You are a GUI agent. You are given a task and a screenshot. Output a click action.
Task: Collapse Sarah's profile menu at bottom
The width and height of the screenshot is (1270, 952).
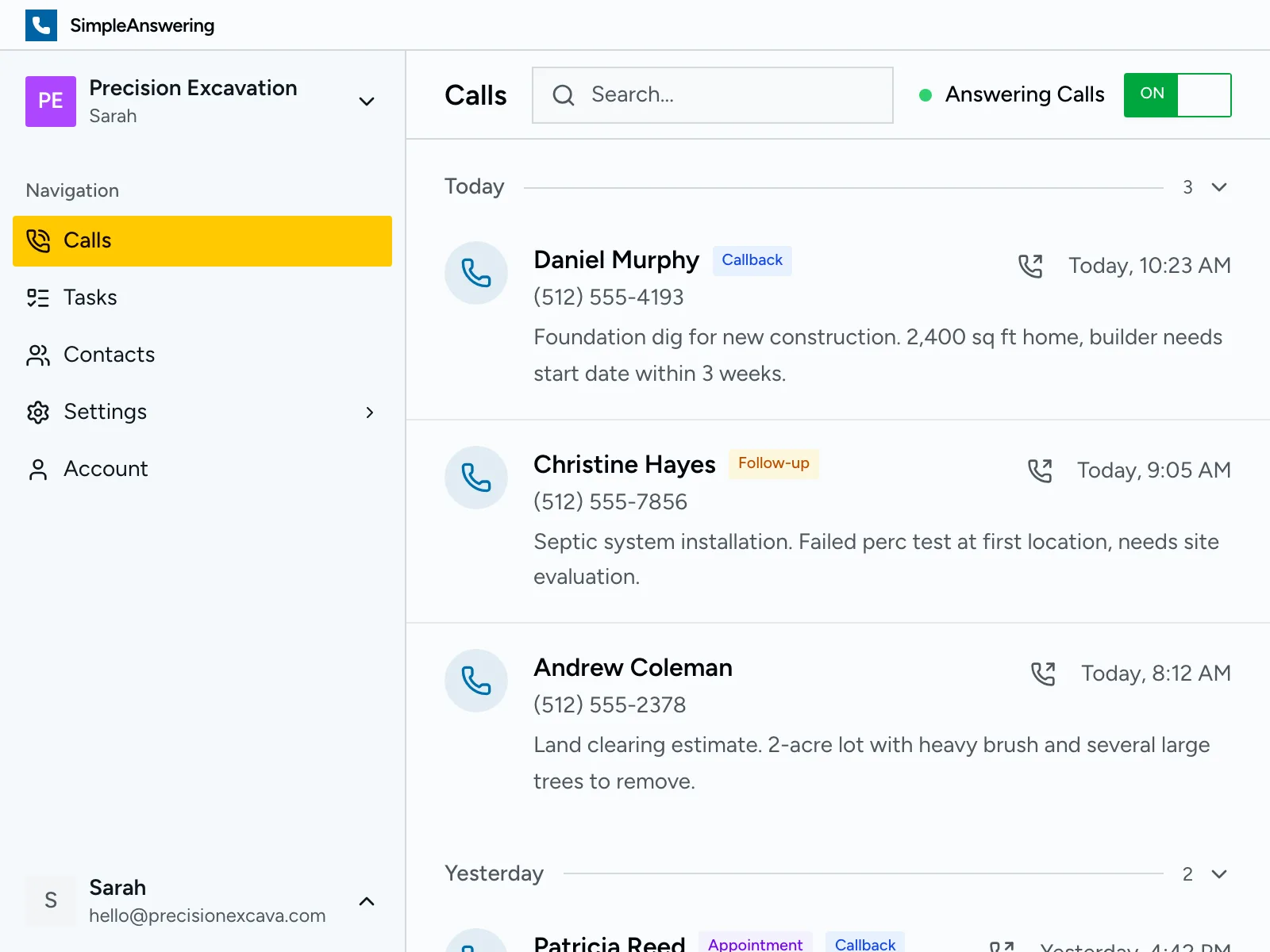367,901
